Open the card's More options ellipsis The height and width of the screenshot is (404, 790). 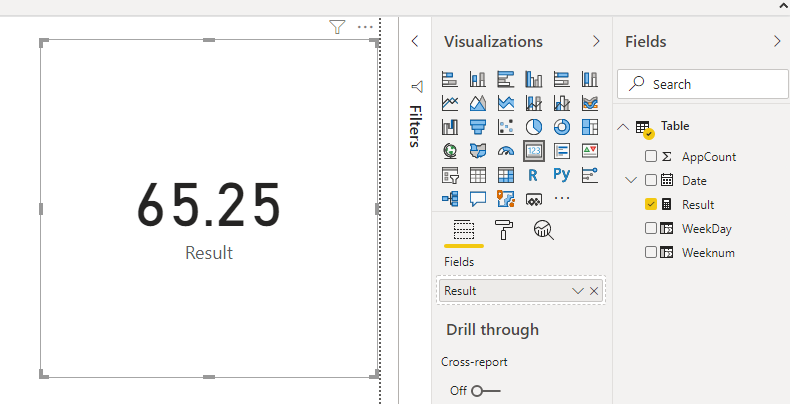(365, 27)
